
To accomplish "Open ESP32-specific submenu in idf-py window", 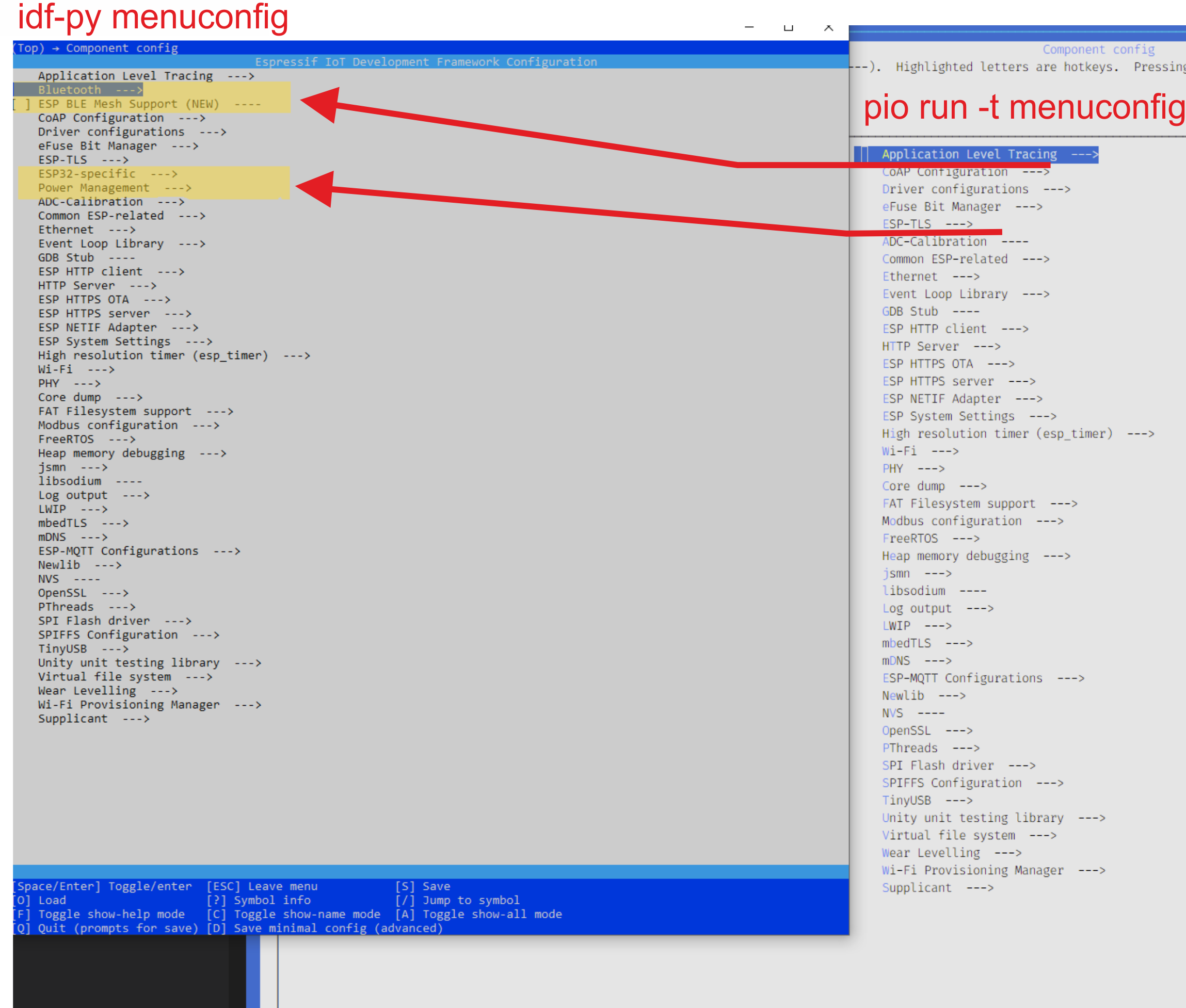I will pyautogui.click(x=107, y=174).
